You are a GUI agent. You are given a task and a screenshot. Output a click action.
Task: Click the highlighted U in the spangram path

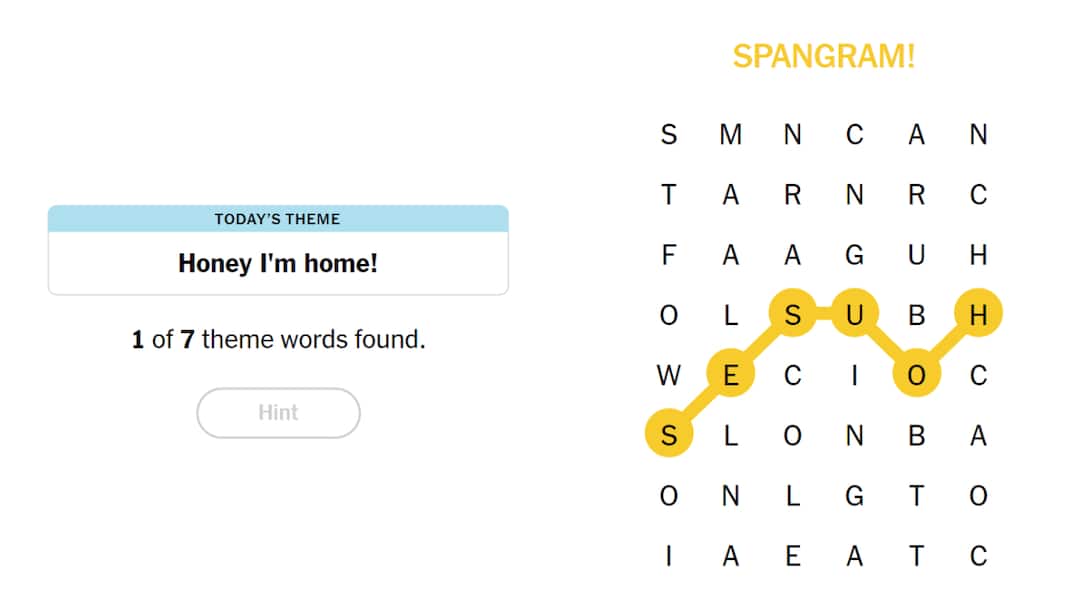(855, 314)
